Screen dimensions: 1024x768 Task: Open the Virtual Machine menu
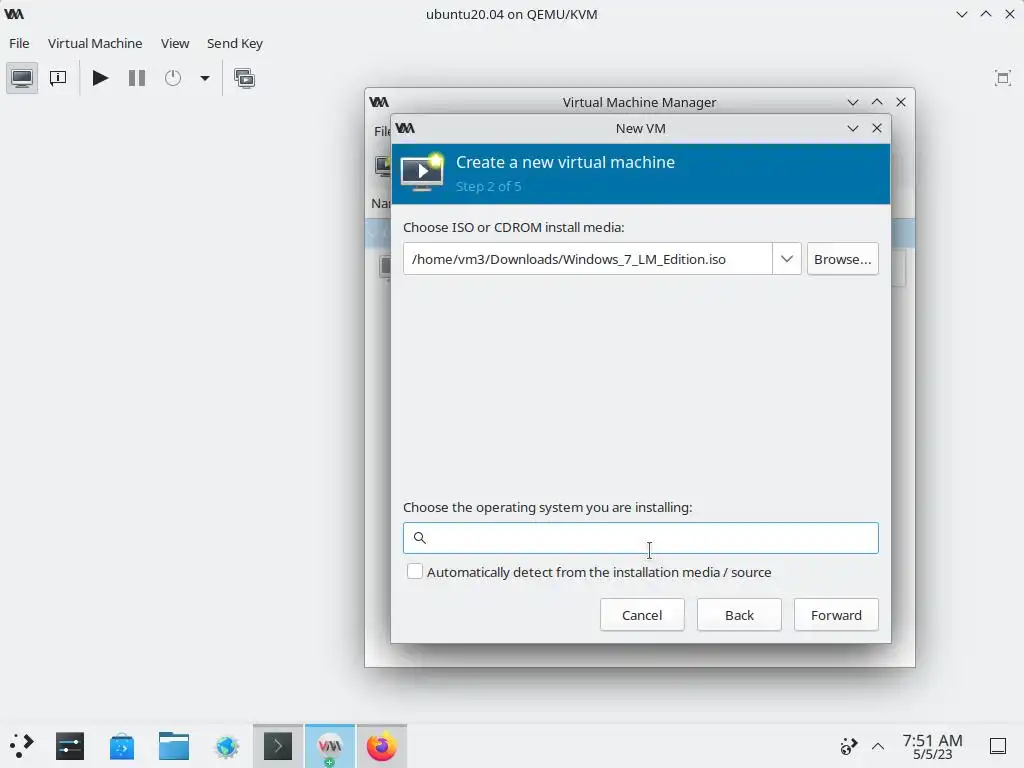point(95,43)
